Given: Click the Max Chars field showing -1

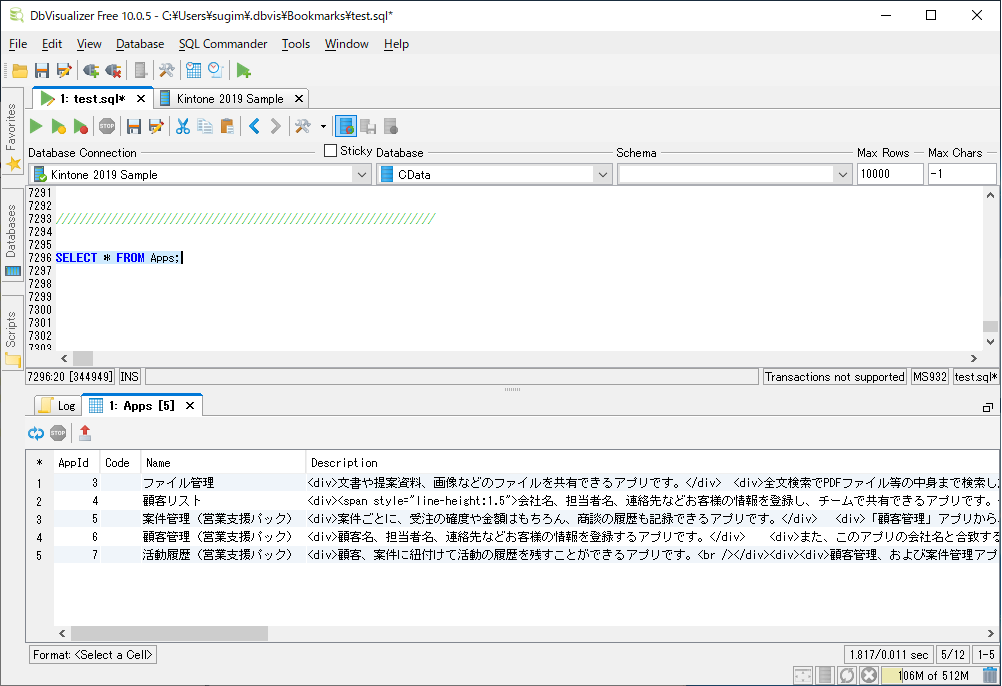Looking at the screenshot, I should click(x=962, y=174).
